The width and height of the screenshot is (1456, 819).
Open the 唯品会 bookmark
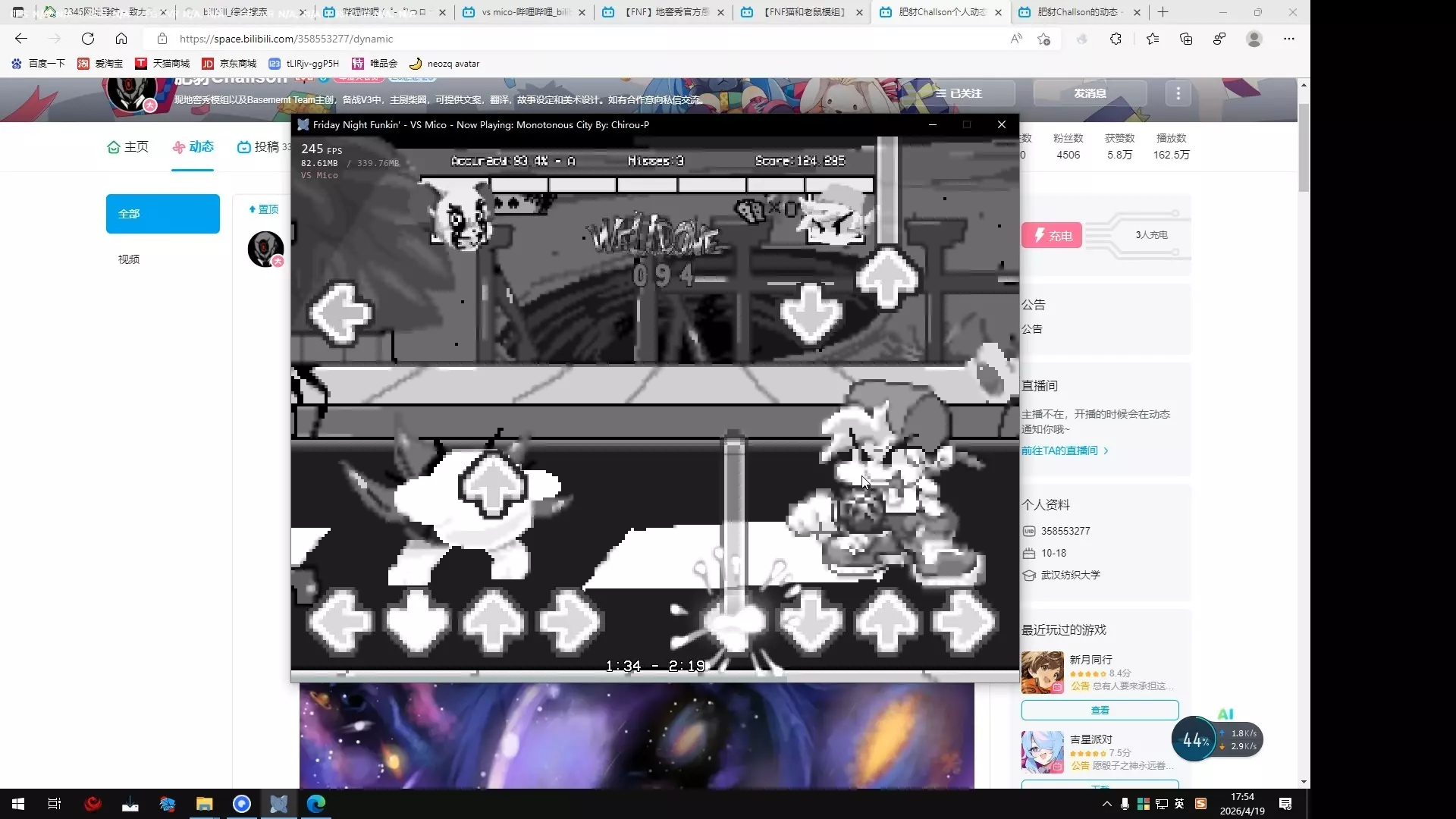375,64
